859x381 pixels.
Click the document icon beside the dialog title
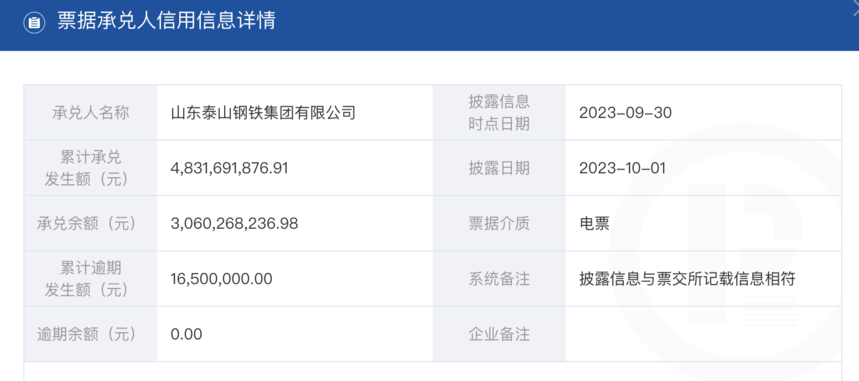[x=34, y=22]
